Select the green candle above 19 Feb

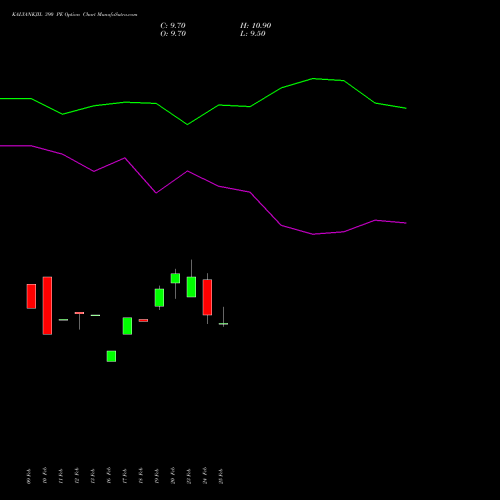tap(159, 298)
